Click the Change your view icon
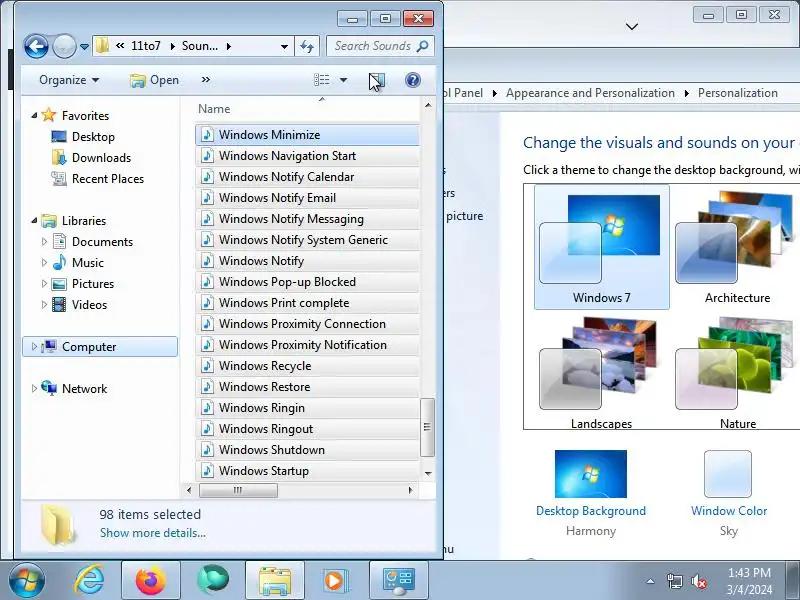 (321, 80)
